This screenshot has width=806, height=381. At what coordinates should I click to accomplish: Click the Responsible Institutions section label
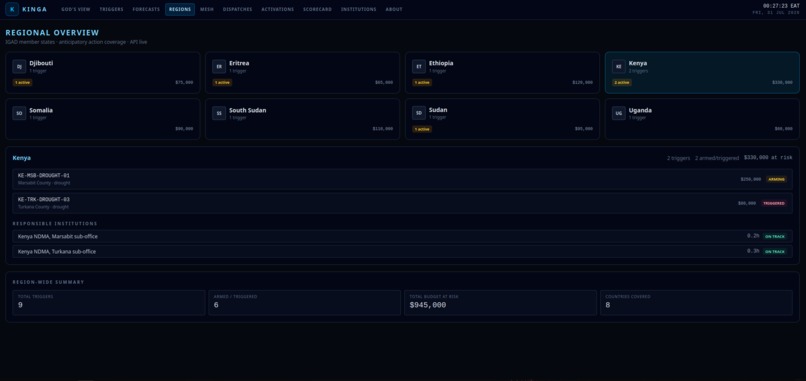55,224
